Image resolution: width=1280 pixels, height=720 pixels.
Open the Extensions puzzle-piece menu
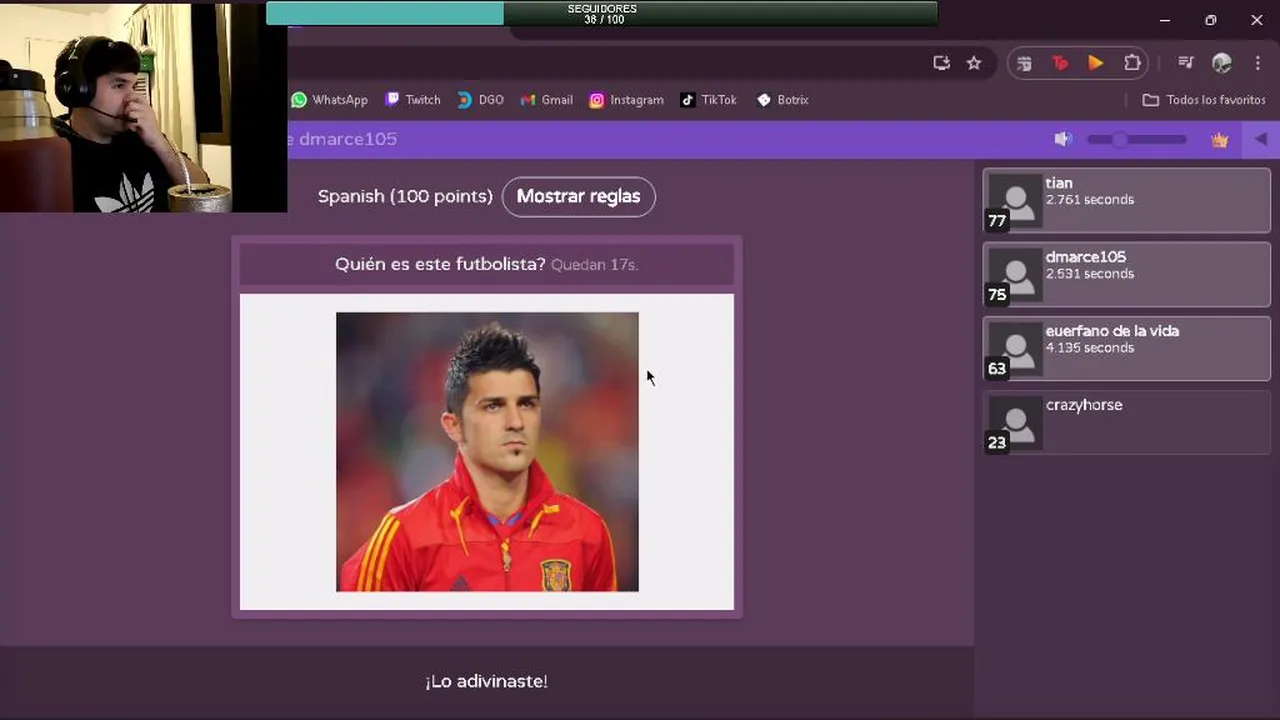point(1132,63)
